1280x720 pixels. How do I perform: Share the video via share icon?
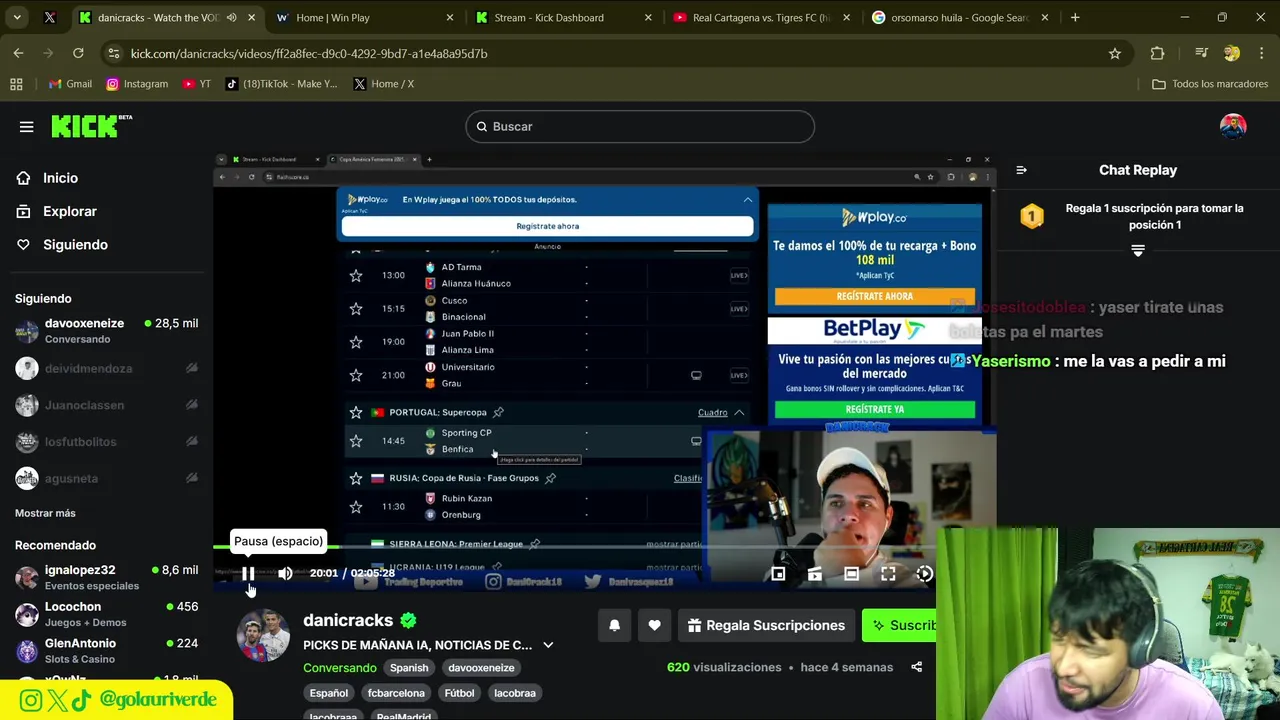tap(916, 667)
